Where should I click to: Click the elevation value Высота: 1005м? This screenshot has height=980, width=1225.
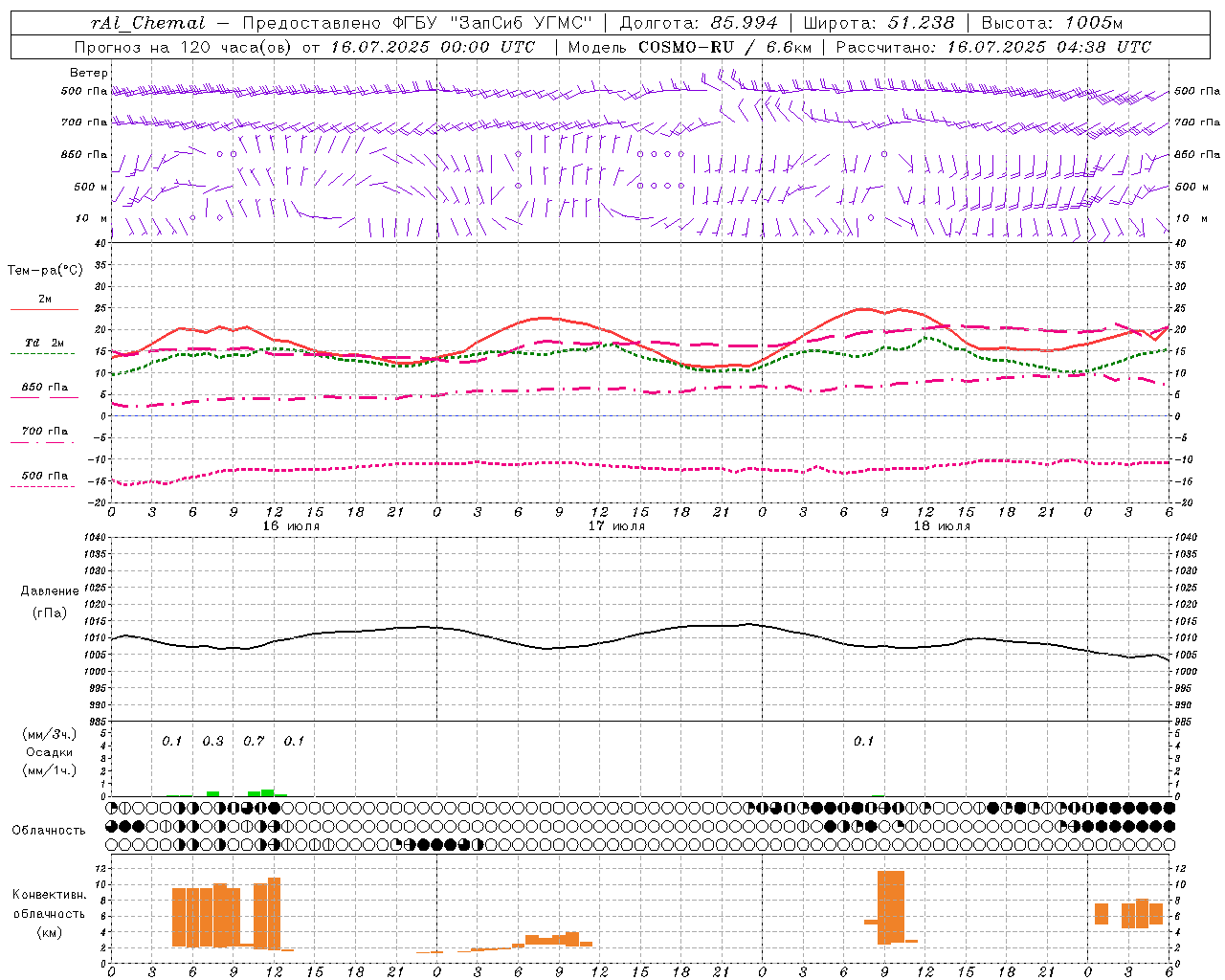tap(1052, 23)
